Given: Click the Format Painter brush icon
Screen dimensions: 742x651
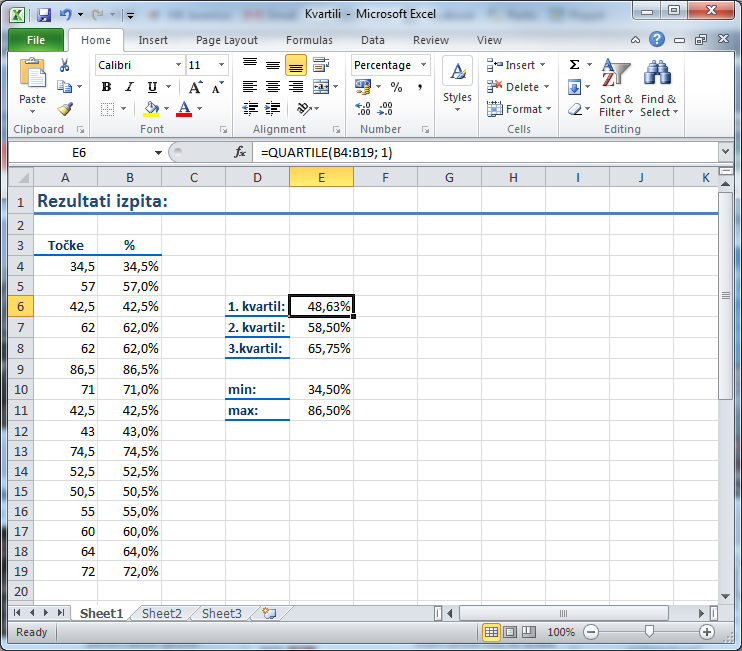Looking at the screenshot, I should pyautogui.click(x=65, y=109).
